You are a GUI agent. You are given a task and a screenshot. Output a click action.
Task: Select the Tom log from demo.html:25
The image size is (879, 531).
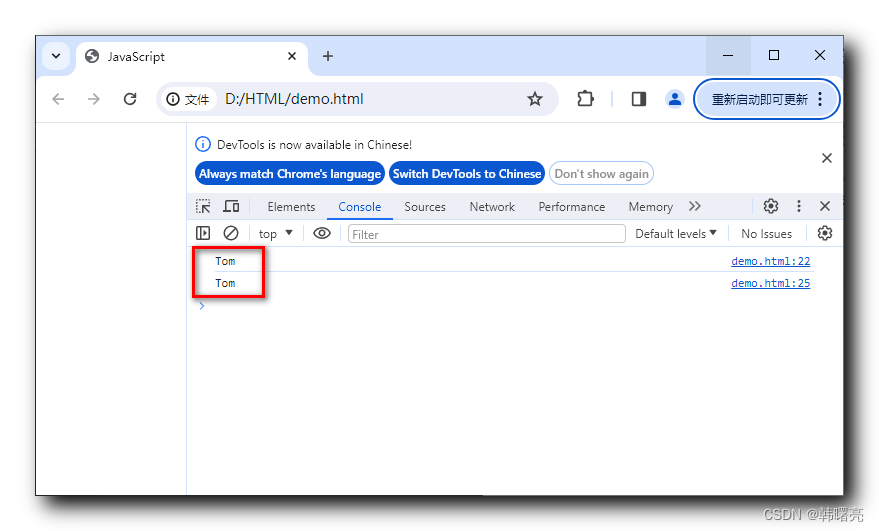click(225, 283)
